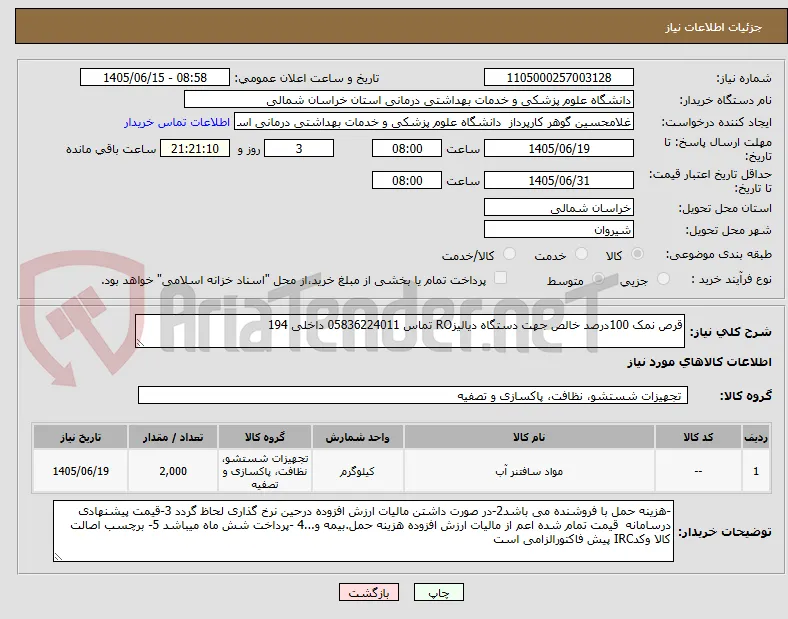
Task: Click the requester name field غلامحسین گوهر
Action: click(434, 122)
